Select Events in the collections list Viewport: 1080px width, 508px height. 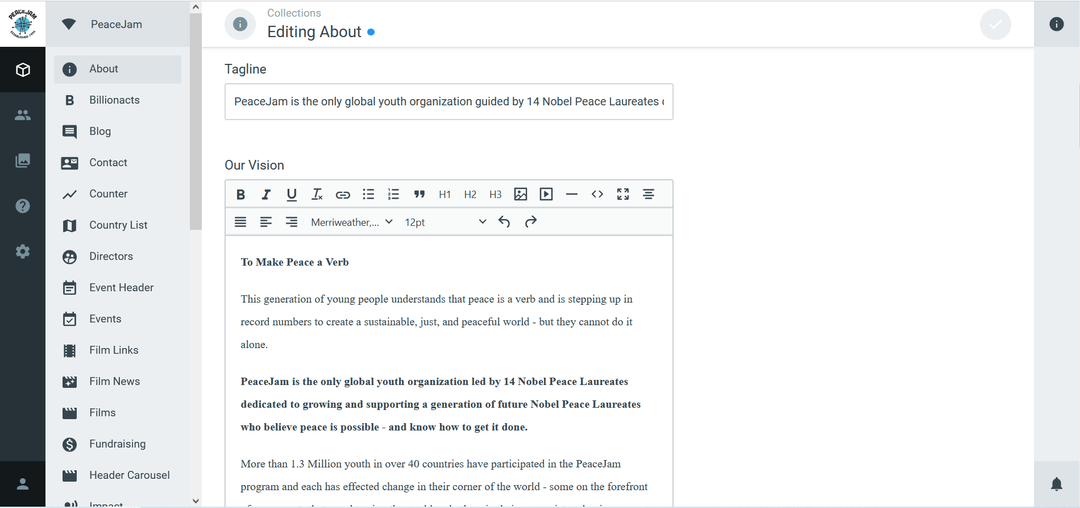(x=105, y=319)
